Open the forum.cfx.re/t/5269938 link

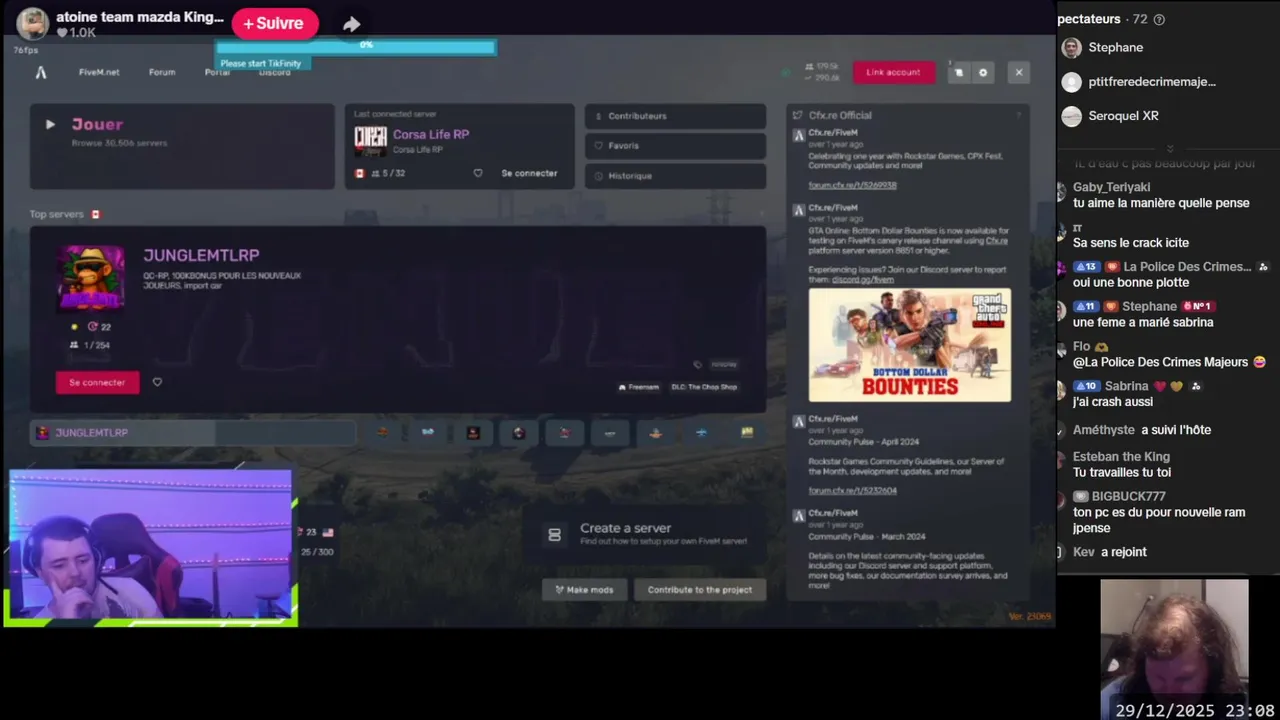[852, 185]
